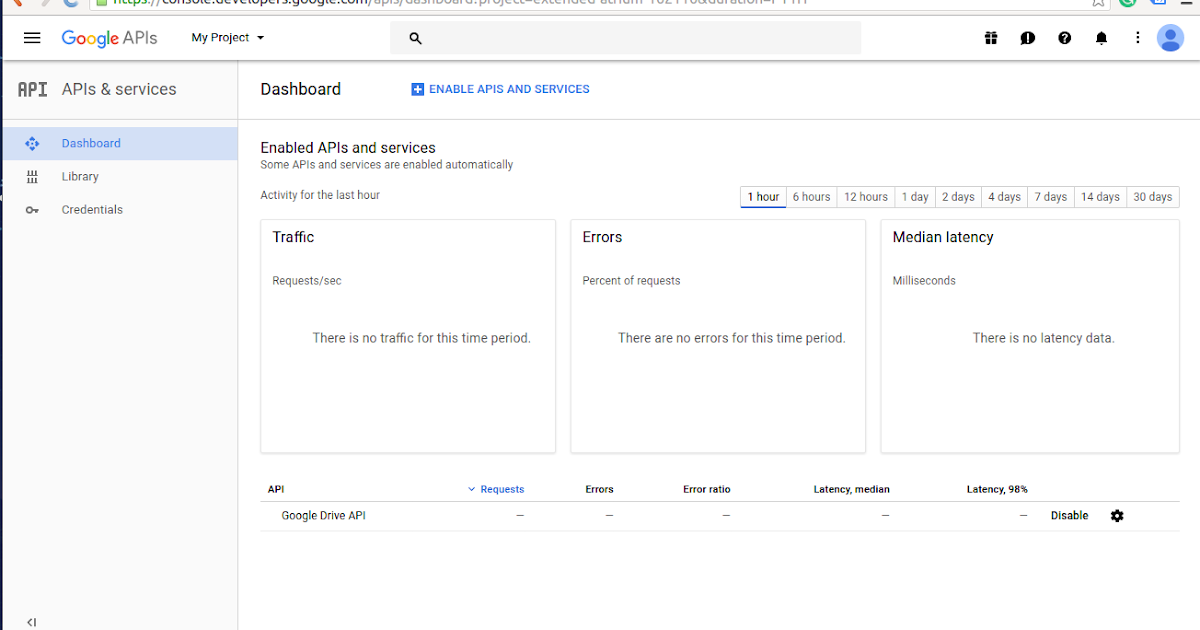Disable the Google Drive API

[1069, 515]
